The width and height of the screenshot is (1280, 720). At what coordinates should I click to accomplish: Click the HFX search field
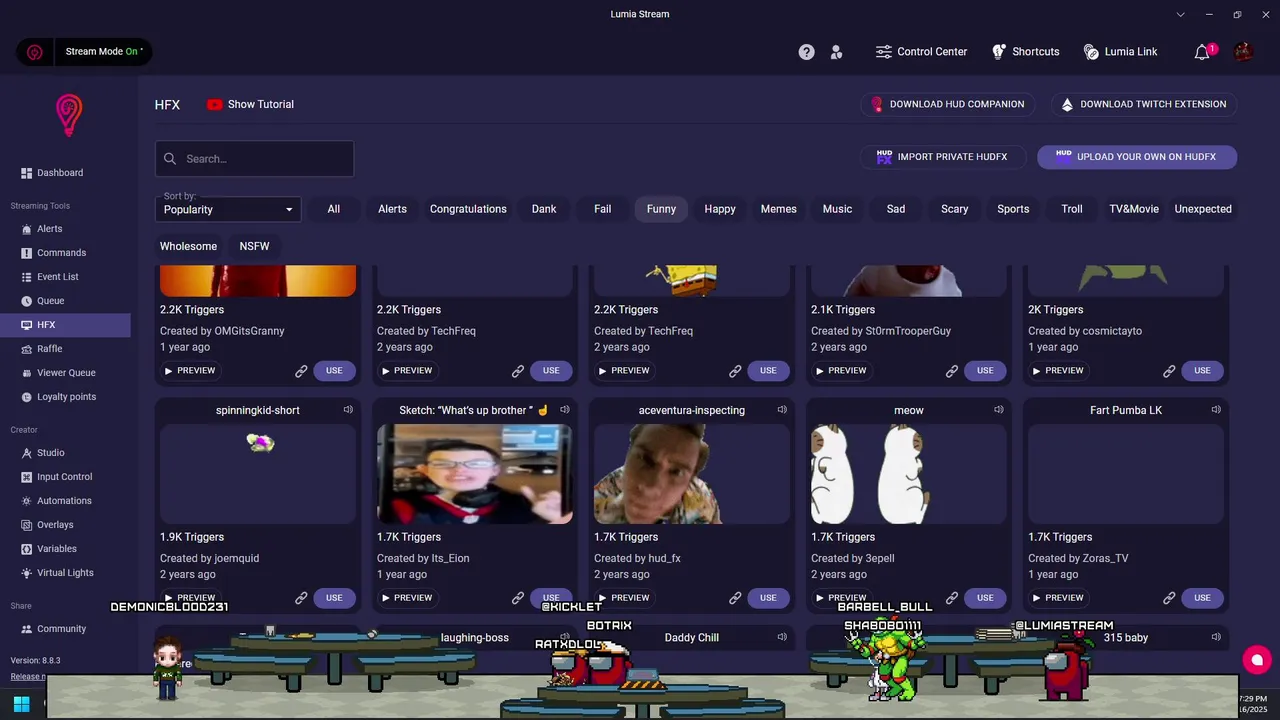(x=254, y=159)
